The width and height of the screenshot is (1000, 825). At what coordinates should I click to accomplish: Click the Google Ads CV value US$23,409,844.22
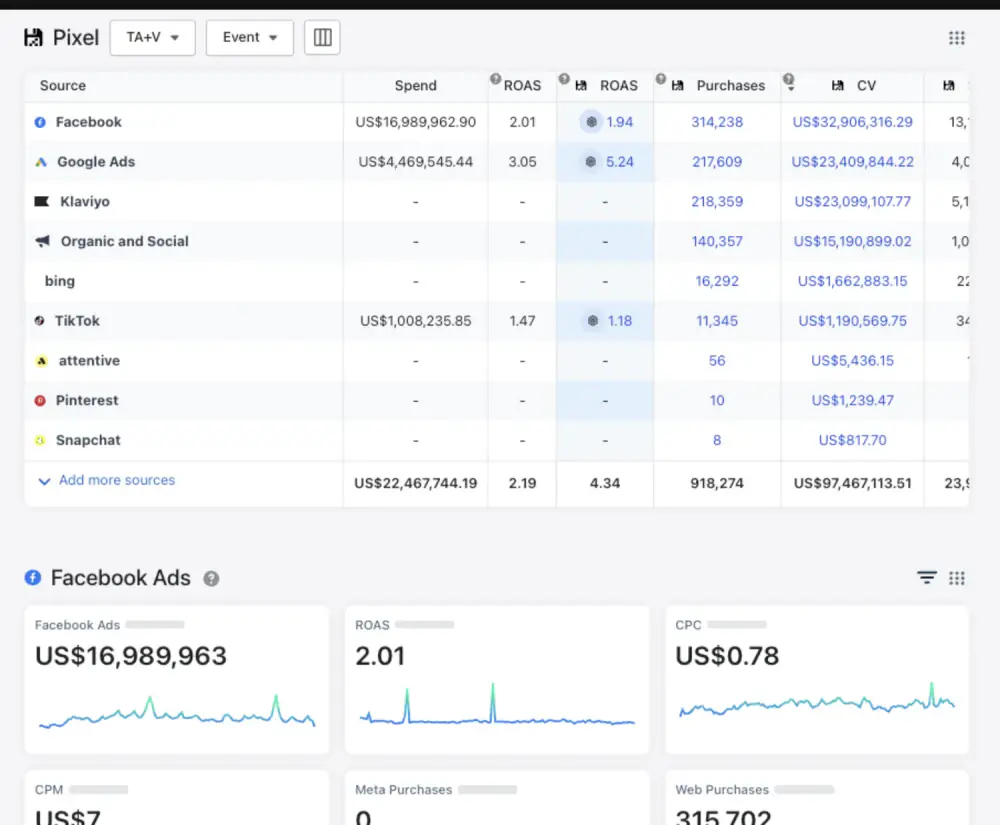click(x=852, y=162)
